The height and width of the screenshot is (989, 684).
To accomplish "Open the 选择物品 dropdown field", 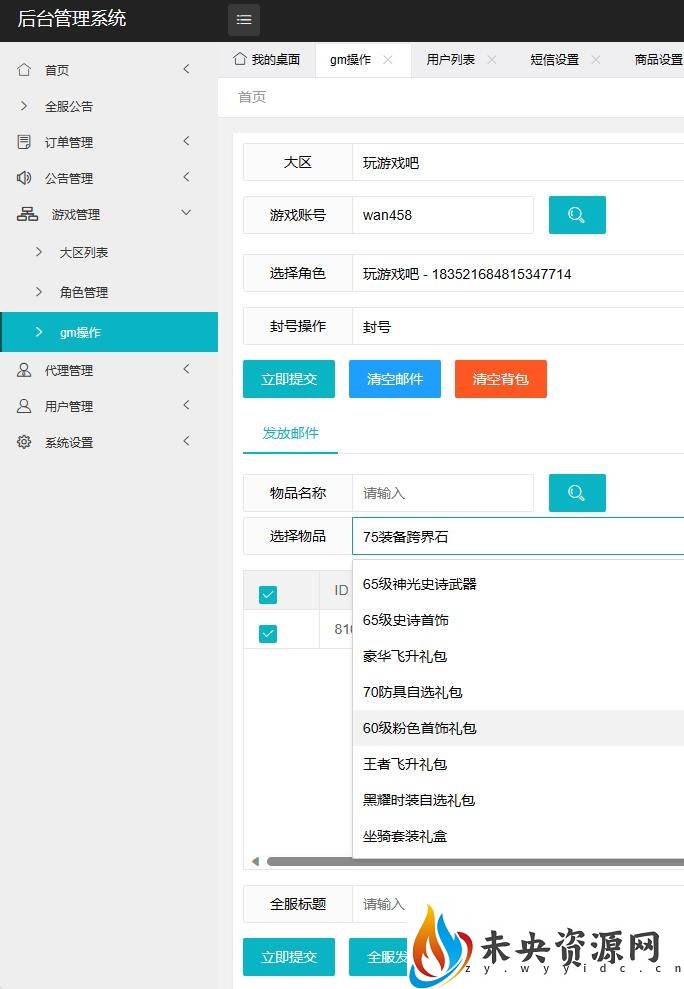I will (518, 537).
